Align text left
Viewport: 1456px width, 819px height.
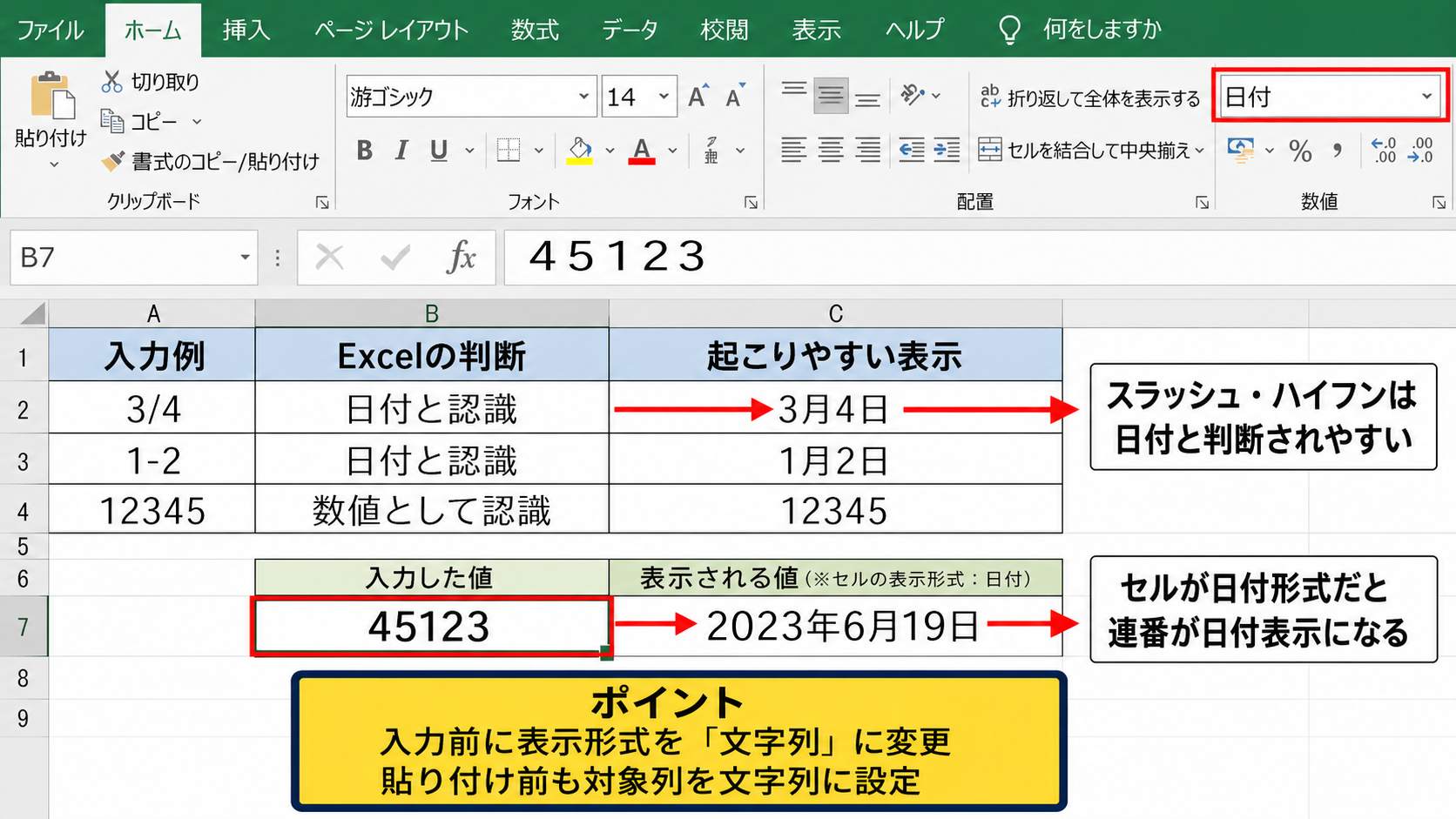(793, 150)
